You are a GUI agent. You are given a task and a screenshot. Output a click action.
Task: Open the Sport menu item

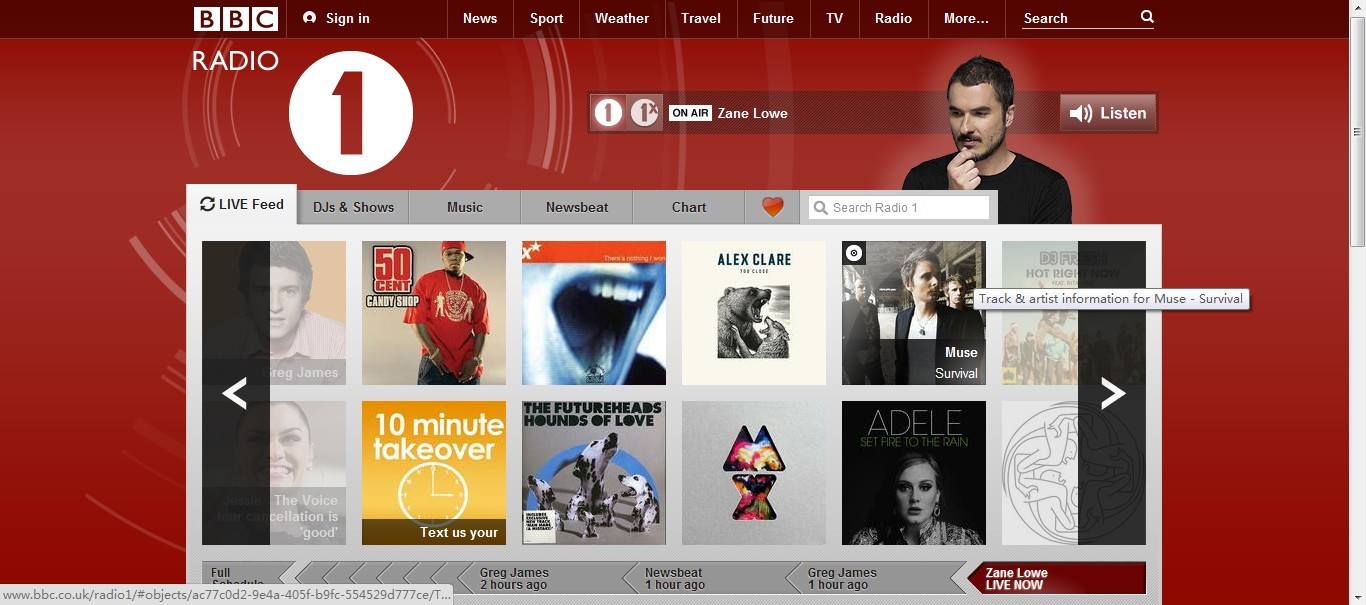click(x=547, y=18)
